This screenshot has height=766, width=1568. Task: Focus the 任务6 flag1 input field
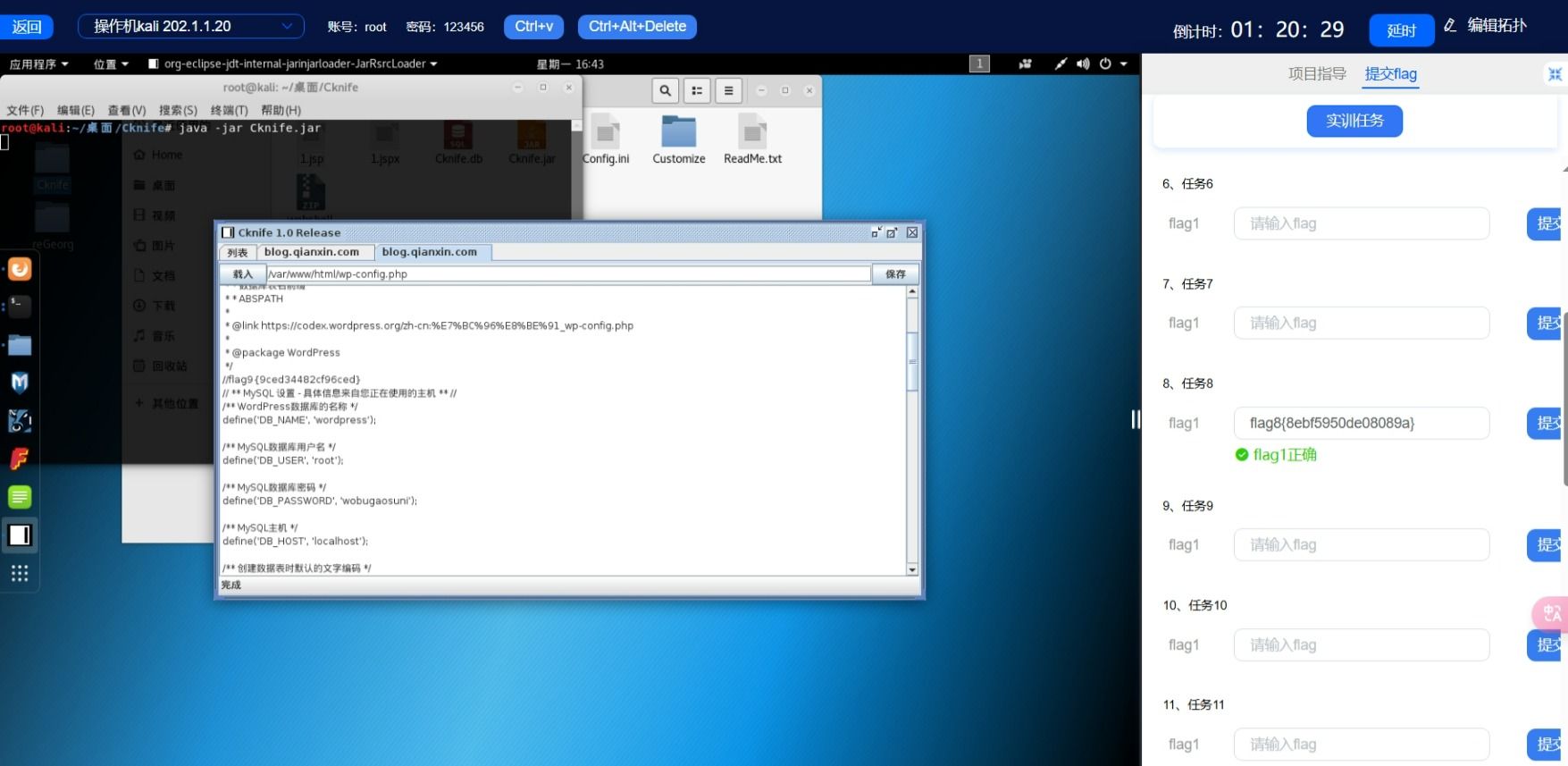coord(1362,223)
